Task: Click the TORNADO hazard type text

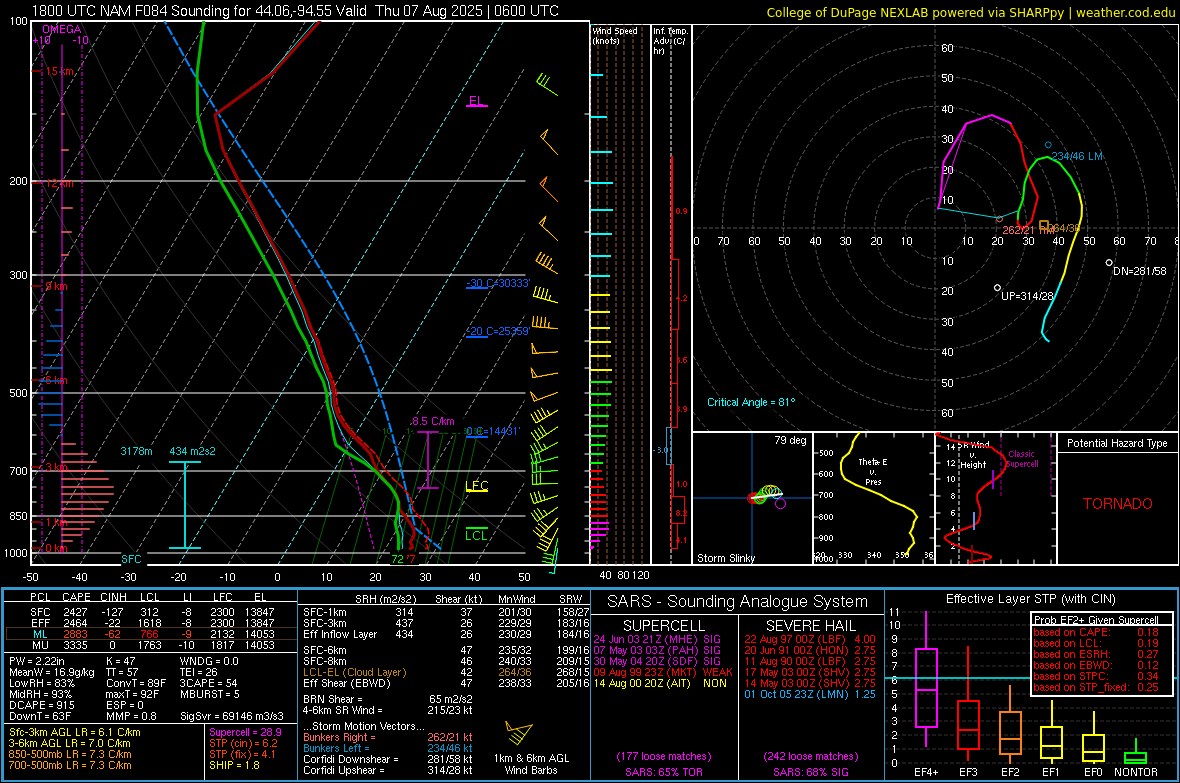Action: coord(1118,504)
